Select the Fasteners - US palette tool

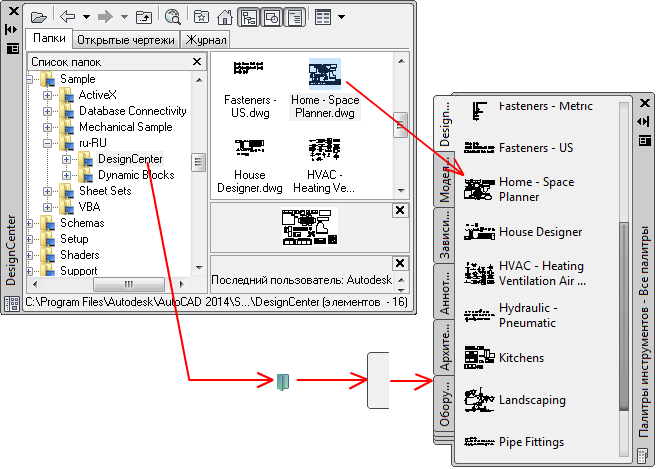[x=518, y=148]
